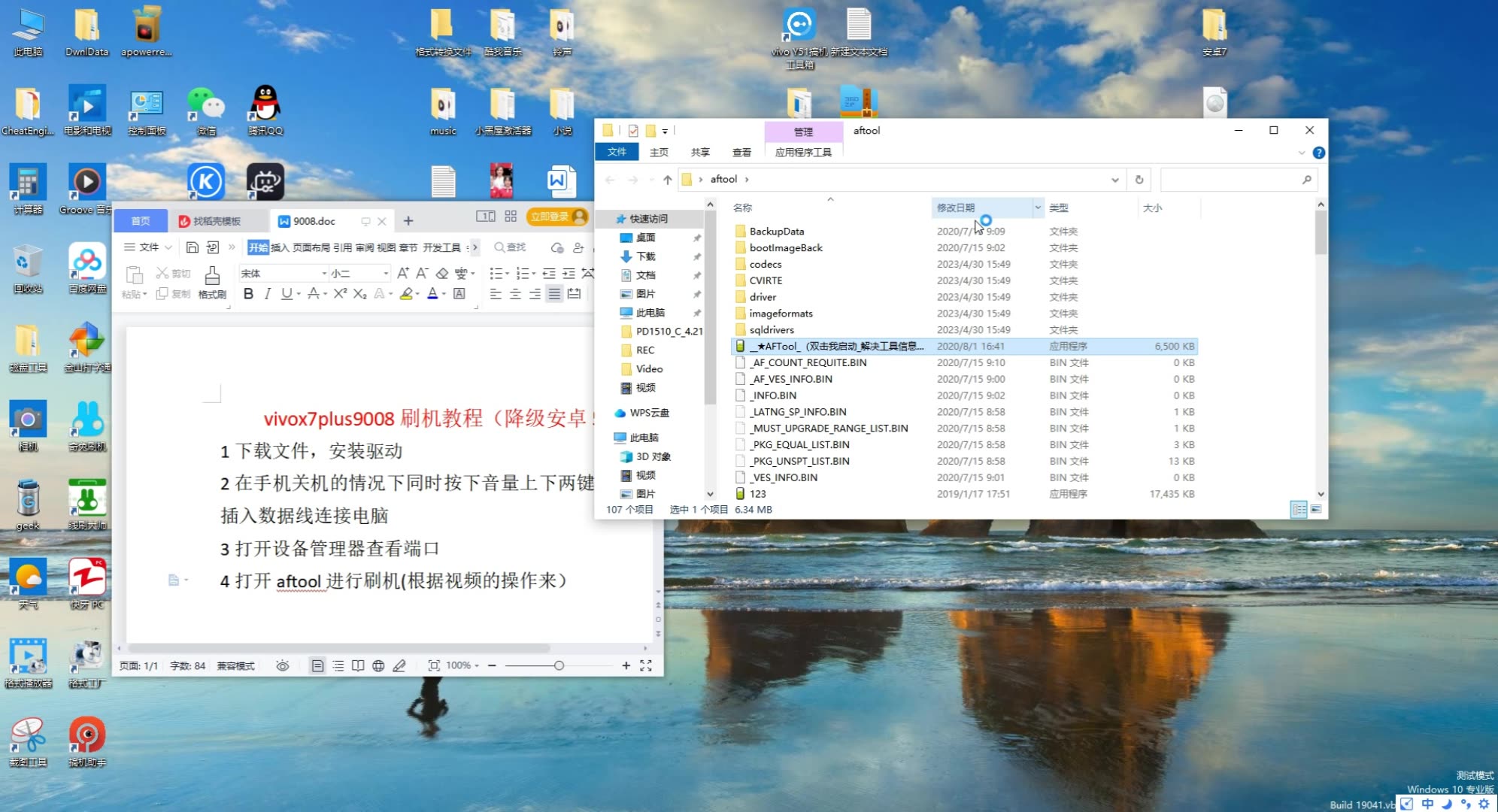Zoom in with plus button in WPS

626,665
